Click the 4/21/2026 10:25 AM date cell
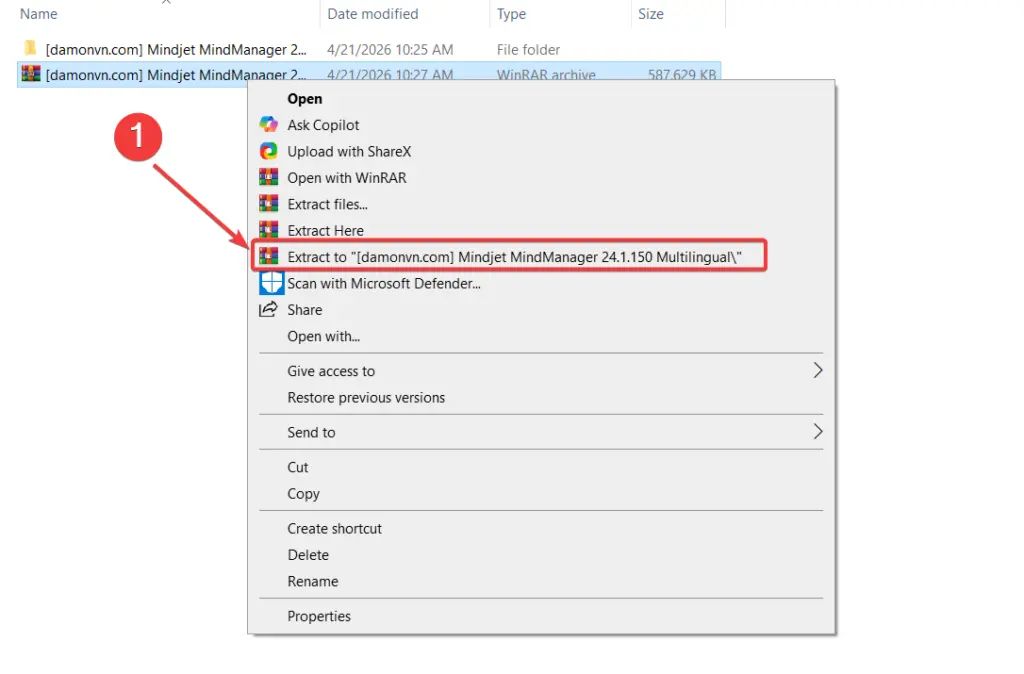The width and height of the screenshot is (1024, 674). [x=390, y=50]
